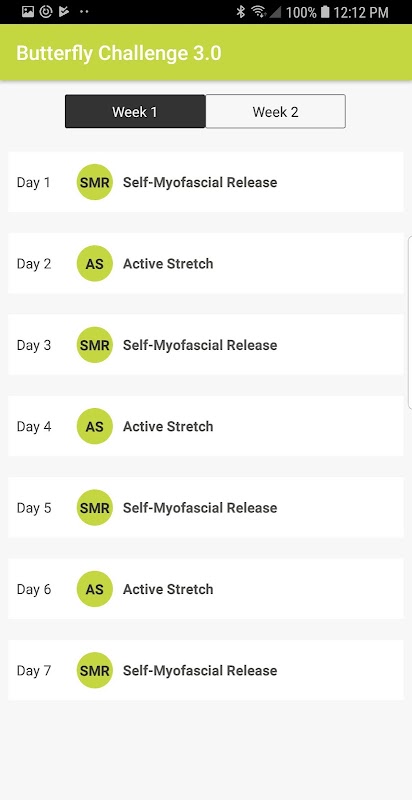Viewport: 412px width, 800px height.
Task: Tap the gallery image notification icon
Action: click(28, 11)
